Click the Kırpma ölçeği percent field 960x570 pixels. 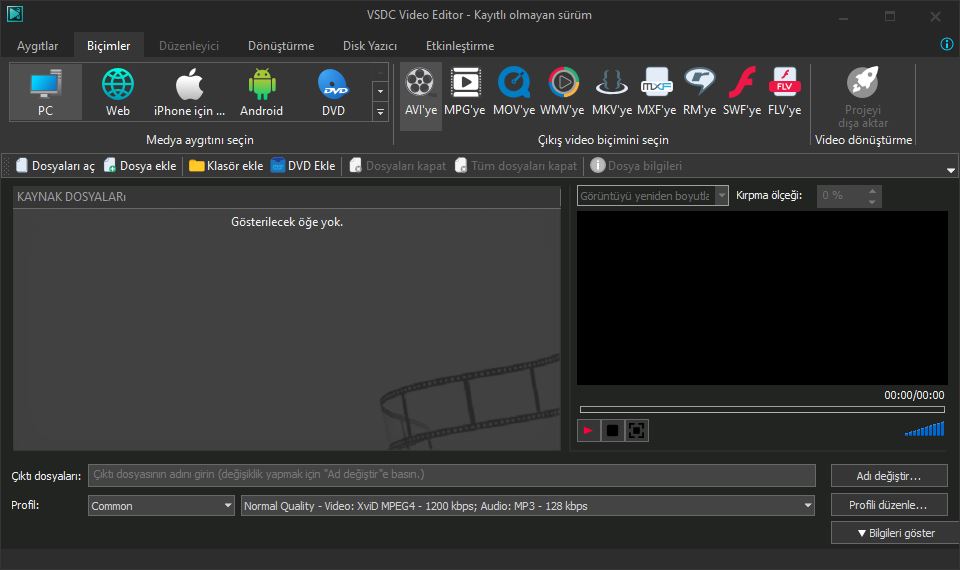coord(841,196)
